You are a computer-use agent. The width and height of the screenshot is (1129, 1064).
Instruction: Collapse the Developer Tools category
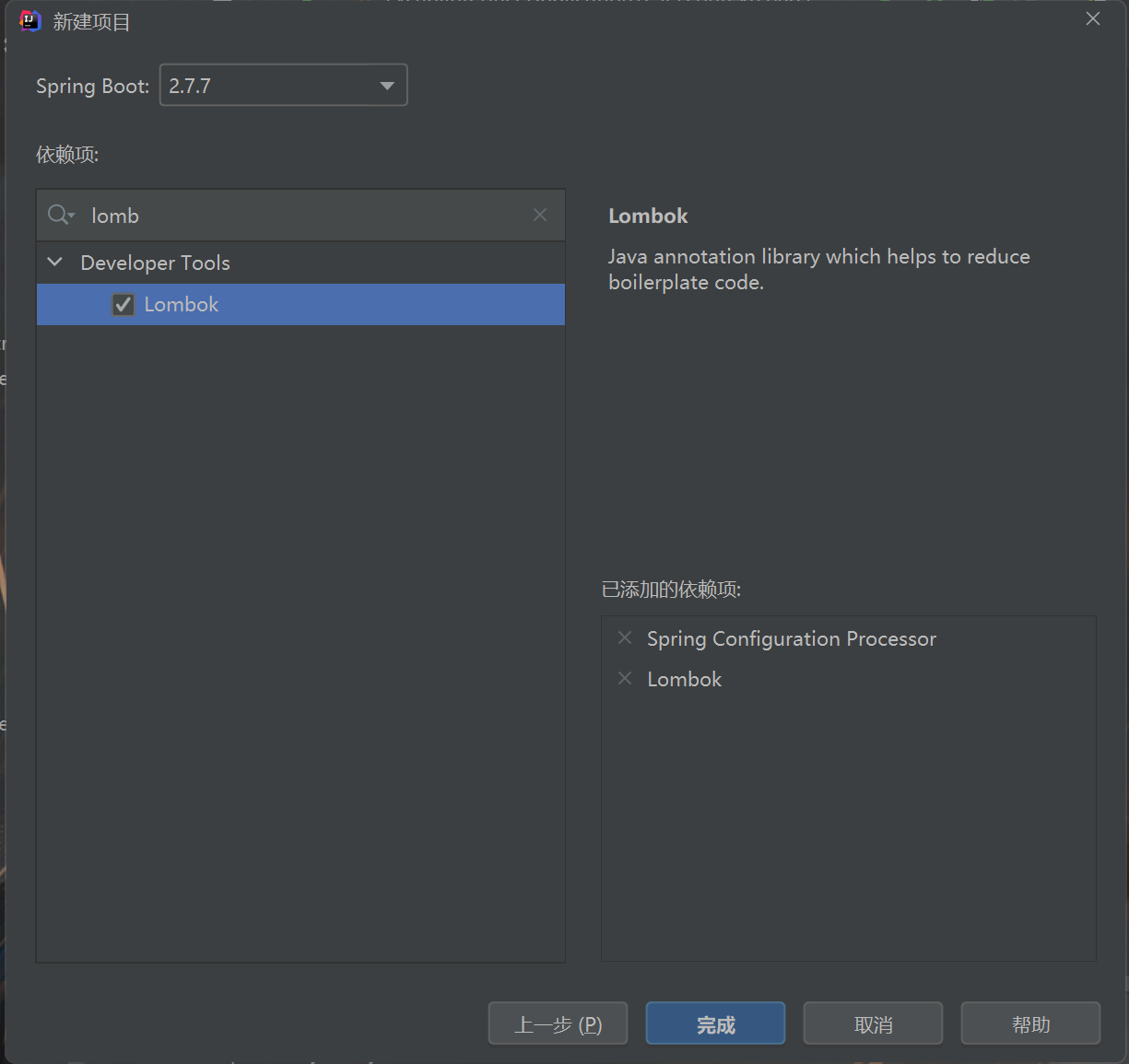click(x=55, y=263)
